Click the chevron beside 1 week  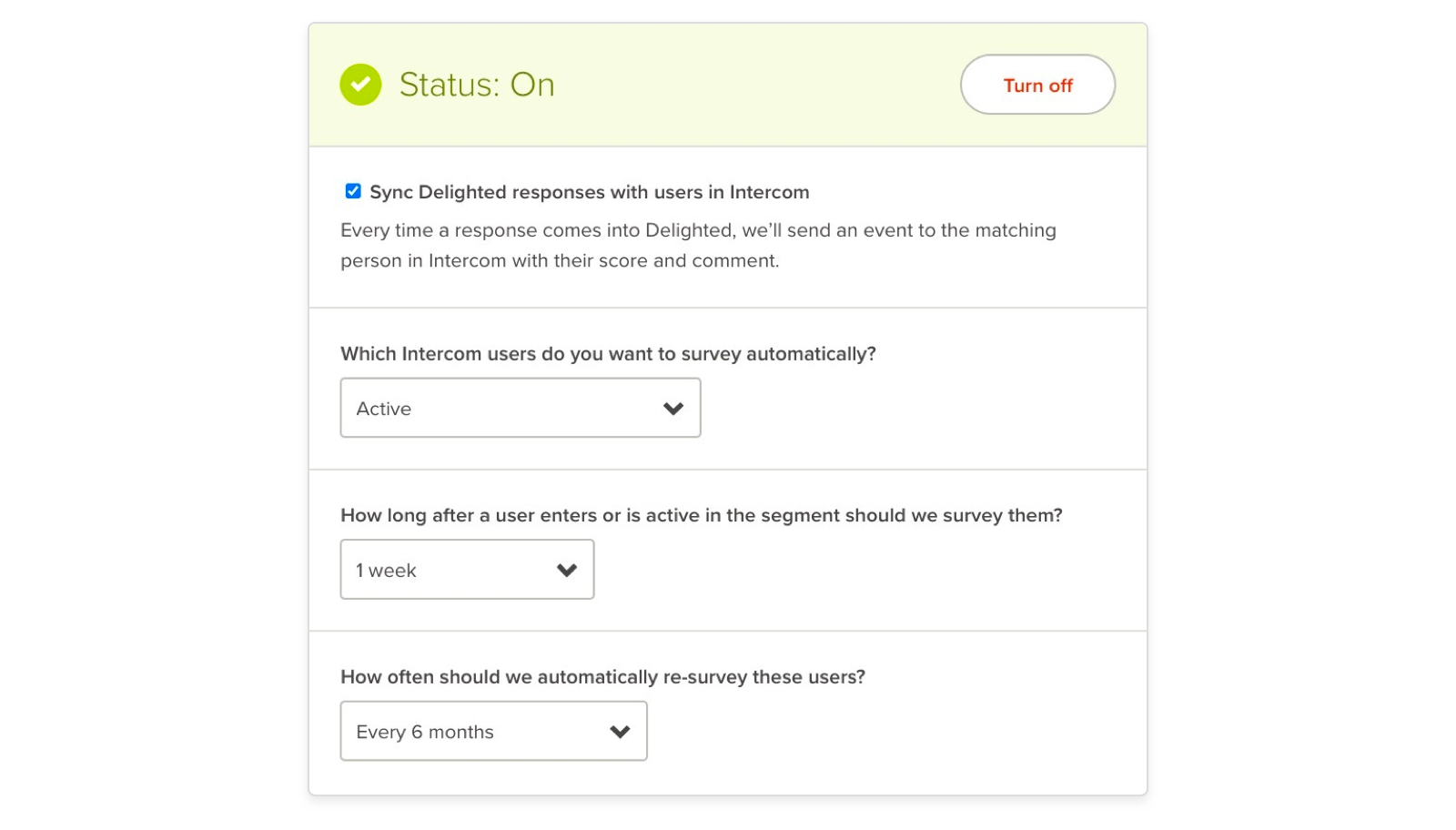(x=566, y=569)
